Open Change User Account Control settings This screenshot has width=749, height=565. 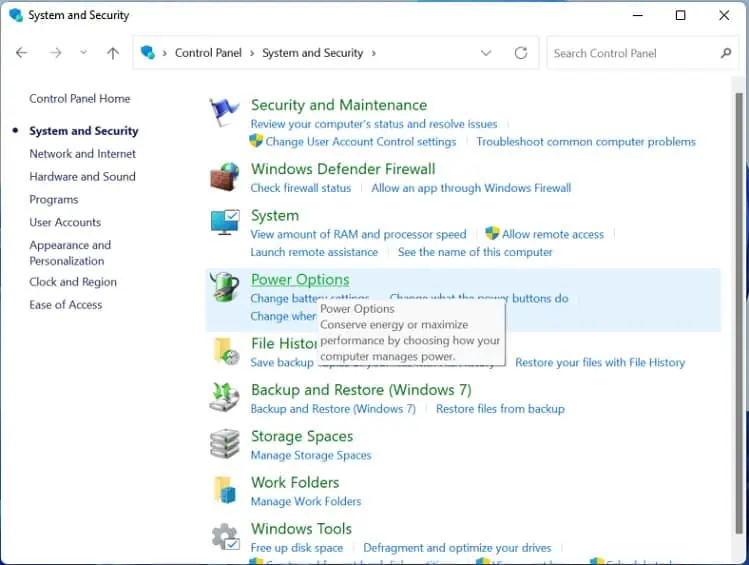click(360, 142)
